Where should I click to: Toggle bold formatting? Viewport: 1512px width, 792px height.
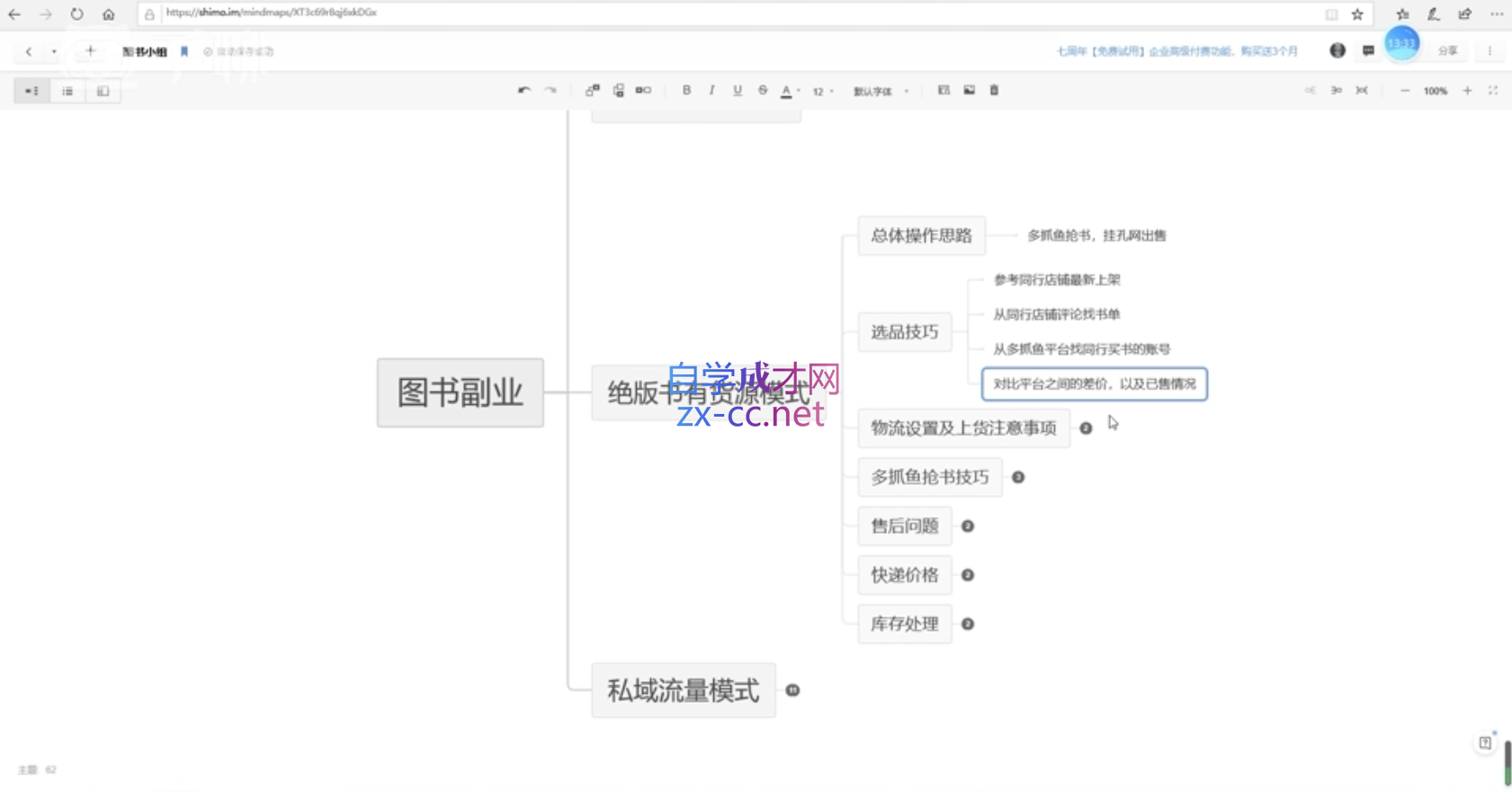[686, 91]
